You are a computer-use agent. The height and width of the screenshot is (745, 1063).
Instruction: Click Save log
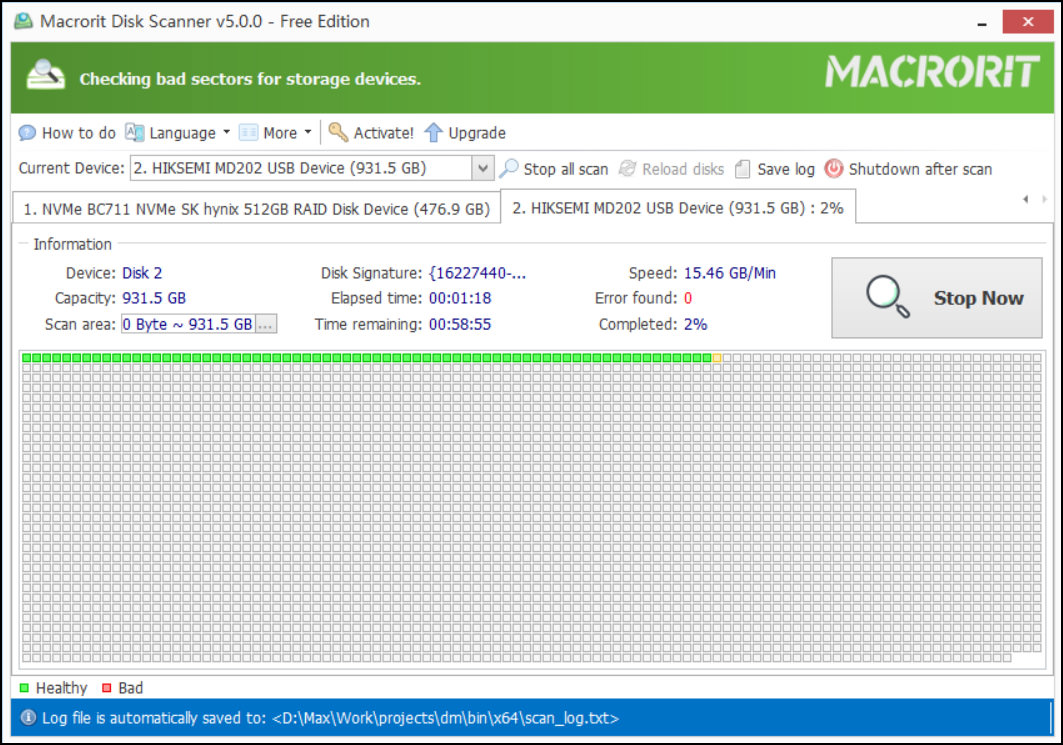coord(775,169)
